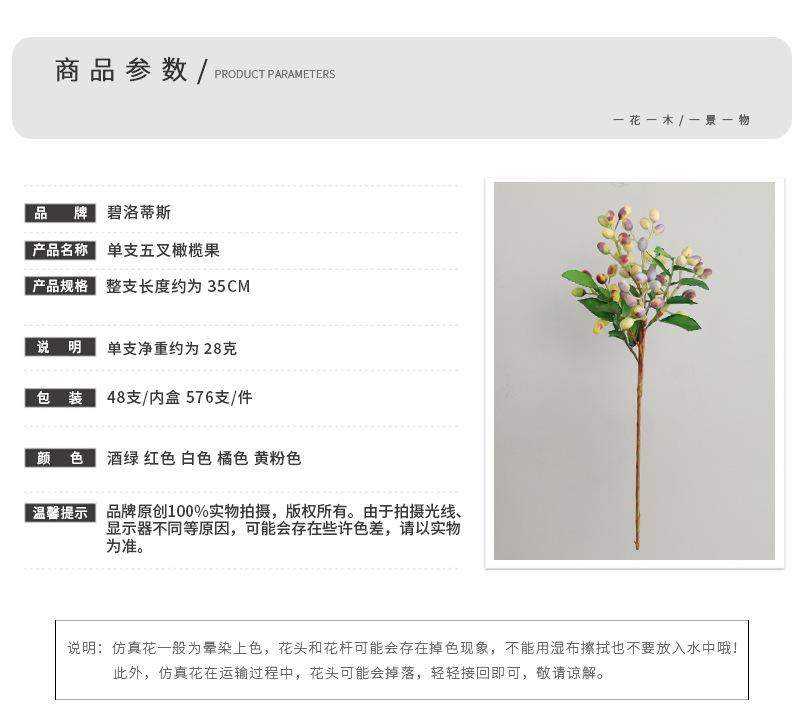Viewport: 800px width, 723px height.
Task: Click the 48支/内盒 576支/件 packaging text
Action: (180, 397)
